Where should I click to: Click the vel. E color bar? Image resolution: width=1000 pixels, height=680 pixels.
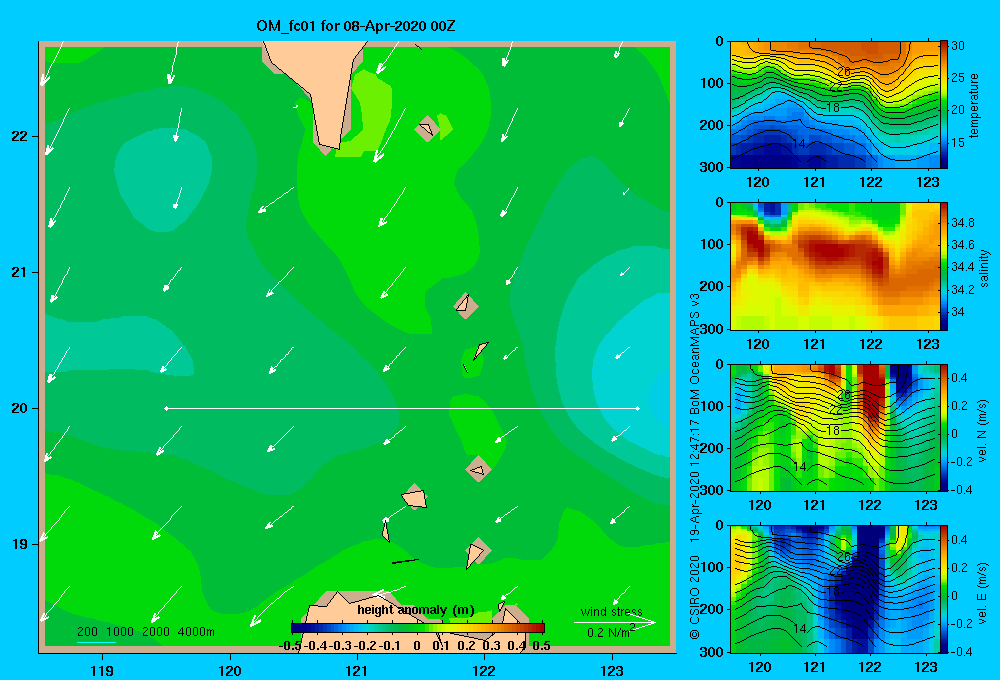point(944,589)
